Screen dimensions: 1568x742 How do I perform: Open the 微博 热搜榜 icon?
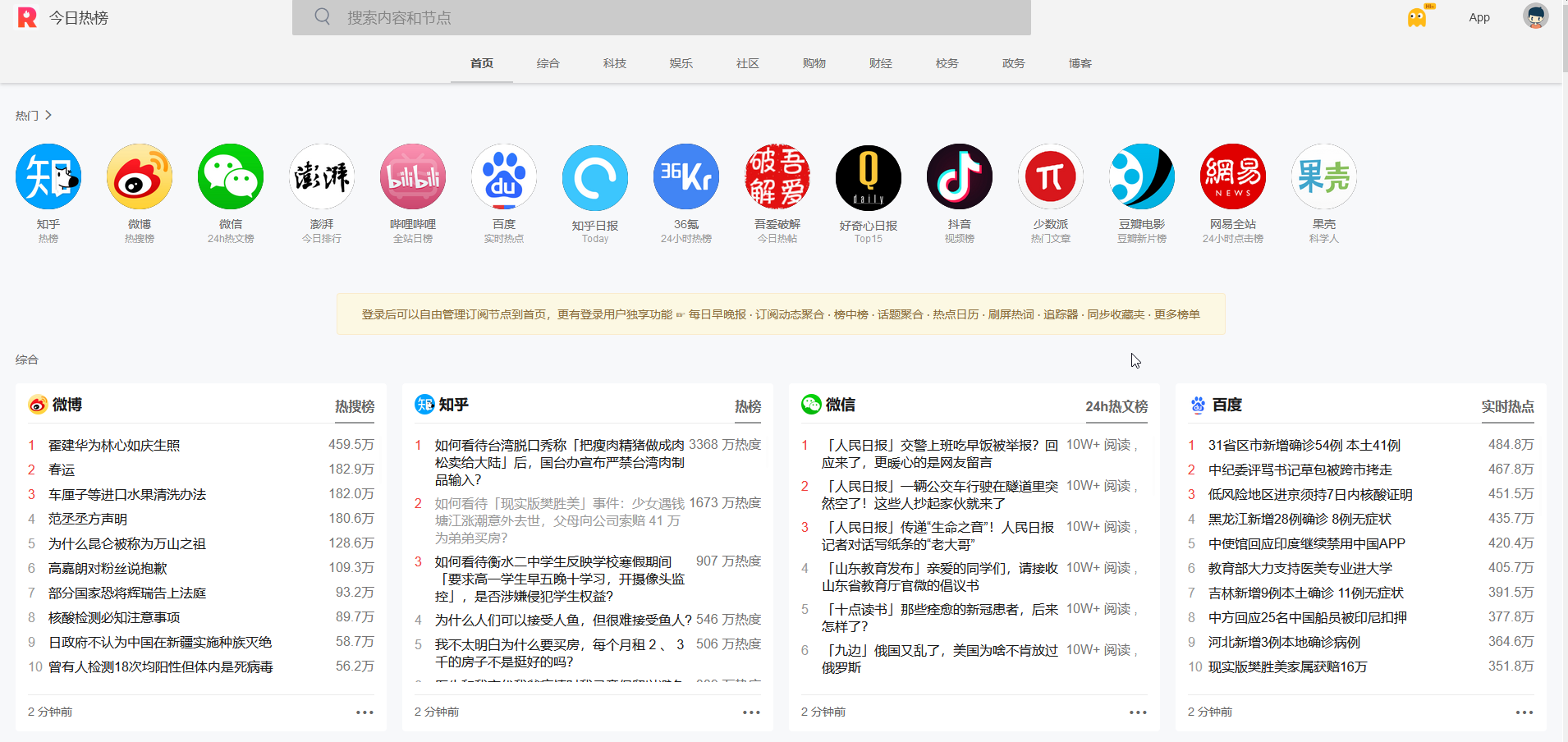tap(140, 176)
